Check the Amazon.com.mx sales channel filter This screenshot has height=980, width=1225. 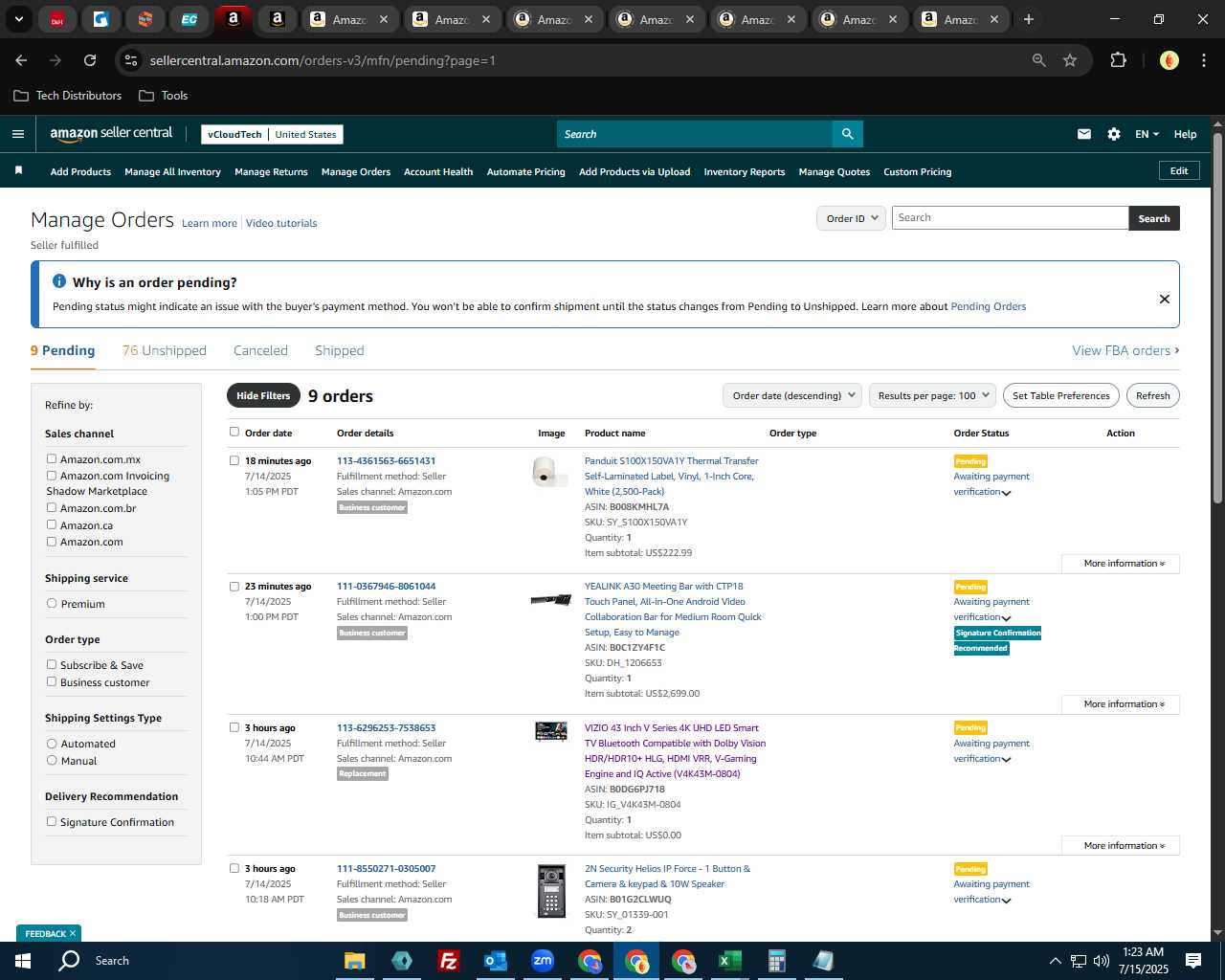[52, 459]
